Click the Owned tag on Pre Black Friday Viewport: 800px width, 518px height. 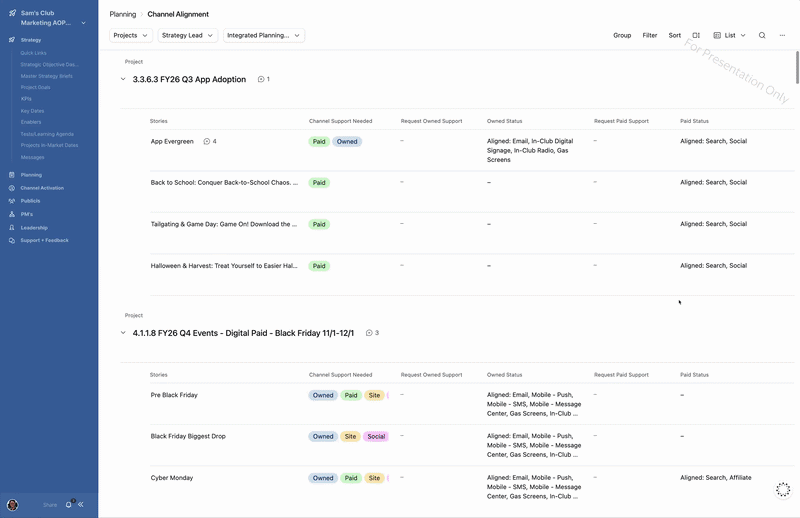pos(323,395)
